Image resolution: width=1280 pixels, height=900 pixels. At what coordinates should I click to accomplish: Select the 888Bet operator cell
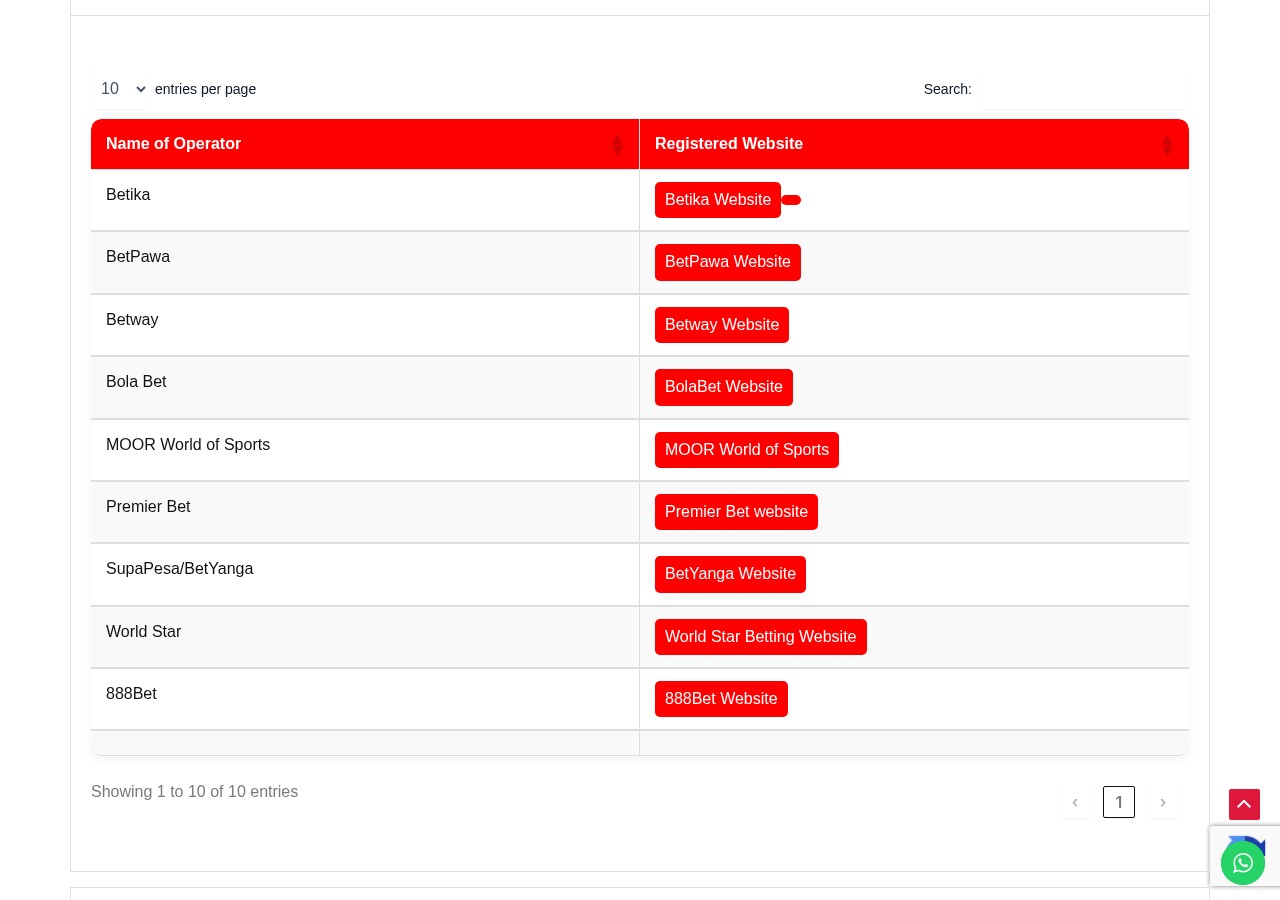point(365,699)
